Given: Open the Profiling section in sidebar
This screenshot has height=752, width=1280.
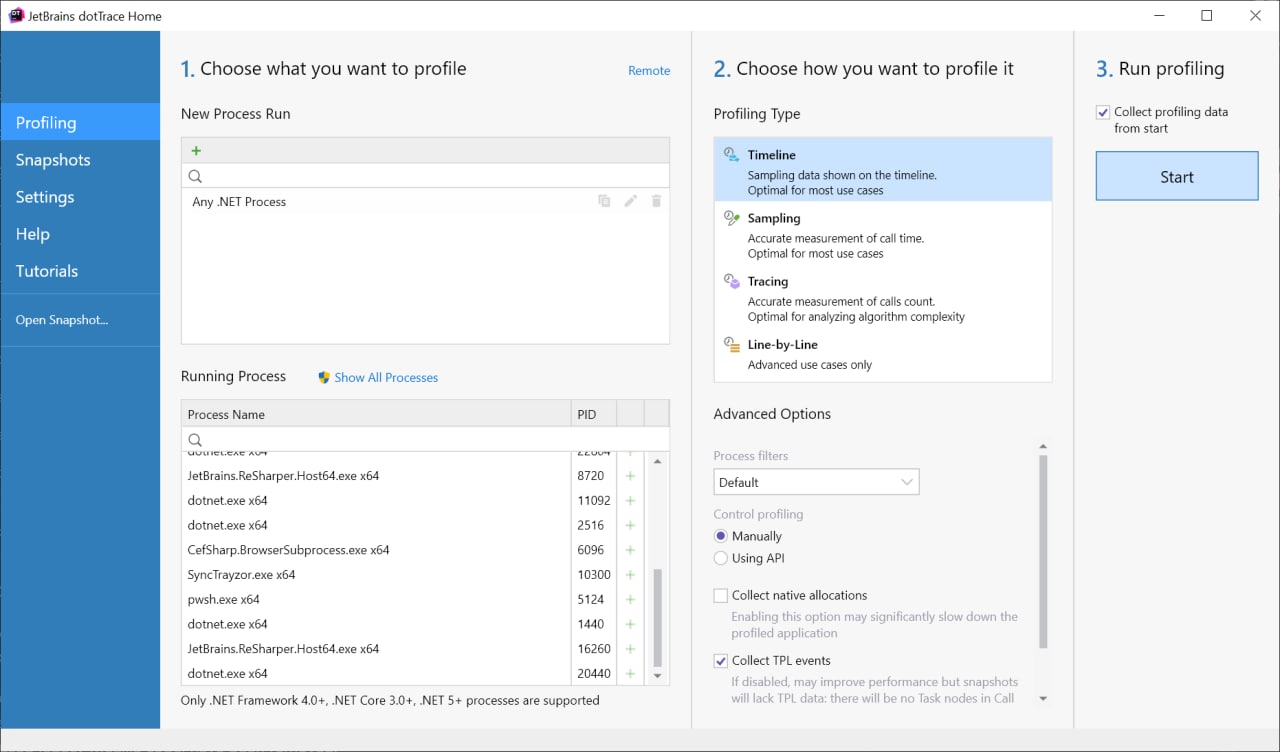Looking at the screenshot, I should click(80, 122).
